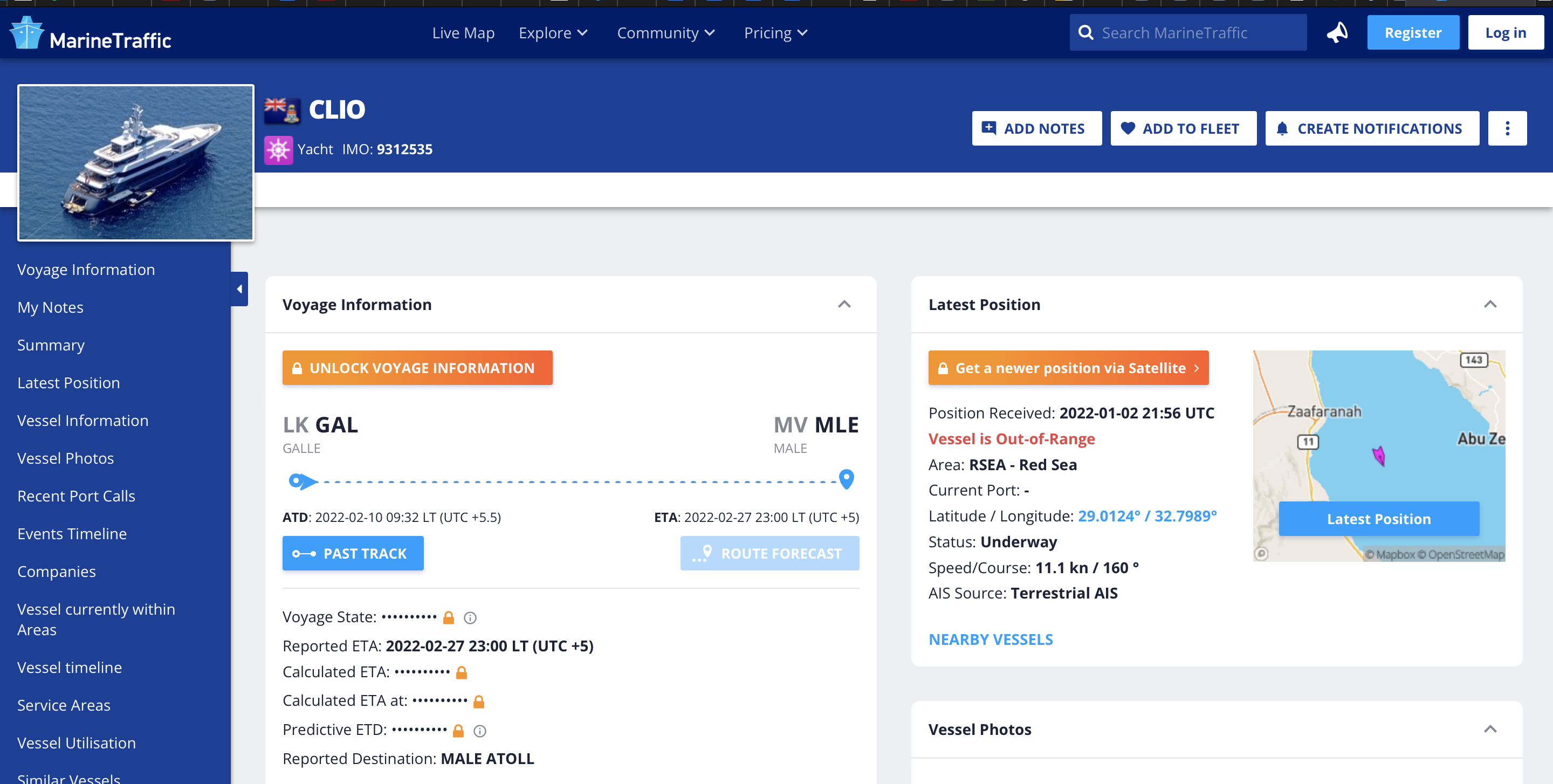Open the three-dot more options menu

(1507, 128)
